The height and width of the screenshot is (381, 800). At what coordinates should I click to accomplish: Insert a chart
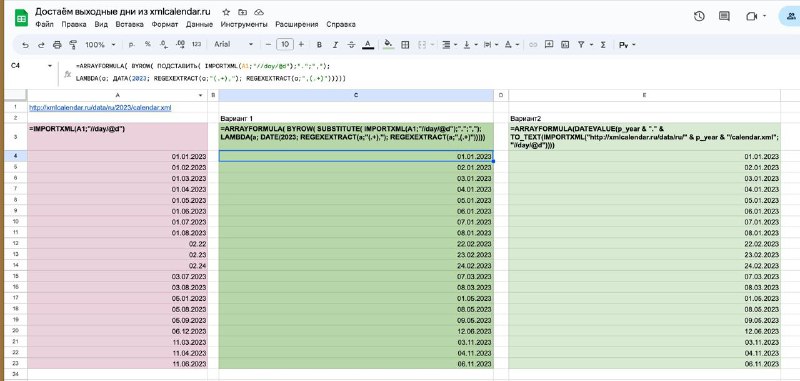pyautogui.click(x=565, y=45)
